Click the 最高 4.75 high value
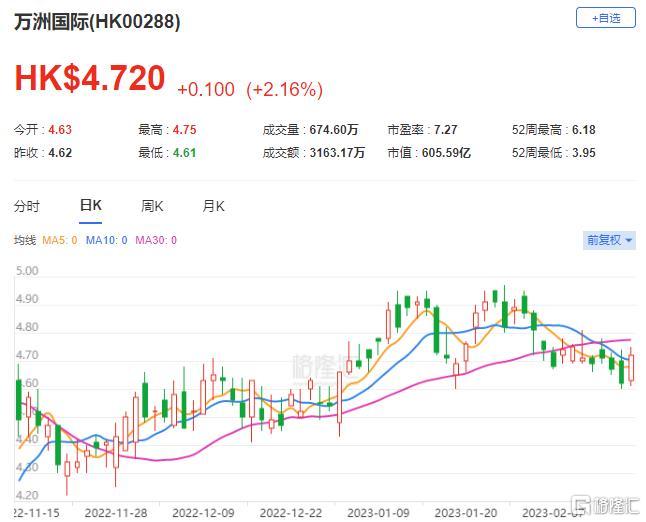Screen dimensions: 646x522 [x=185, y=130]
